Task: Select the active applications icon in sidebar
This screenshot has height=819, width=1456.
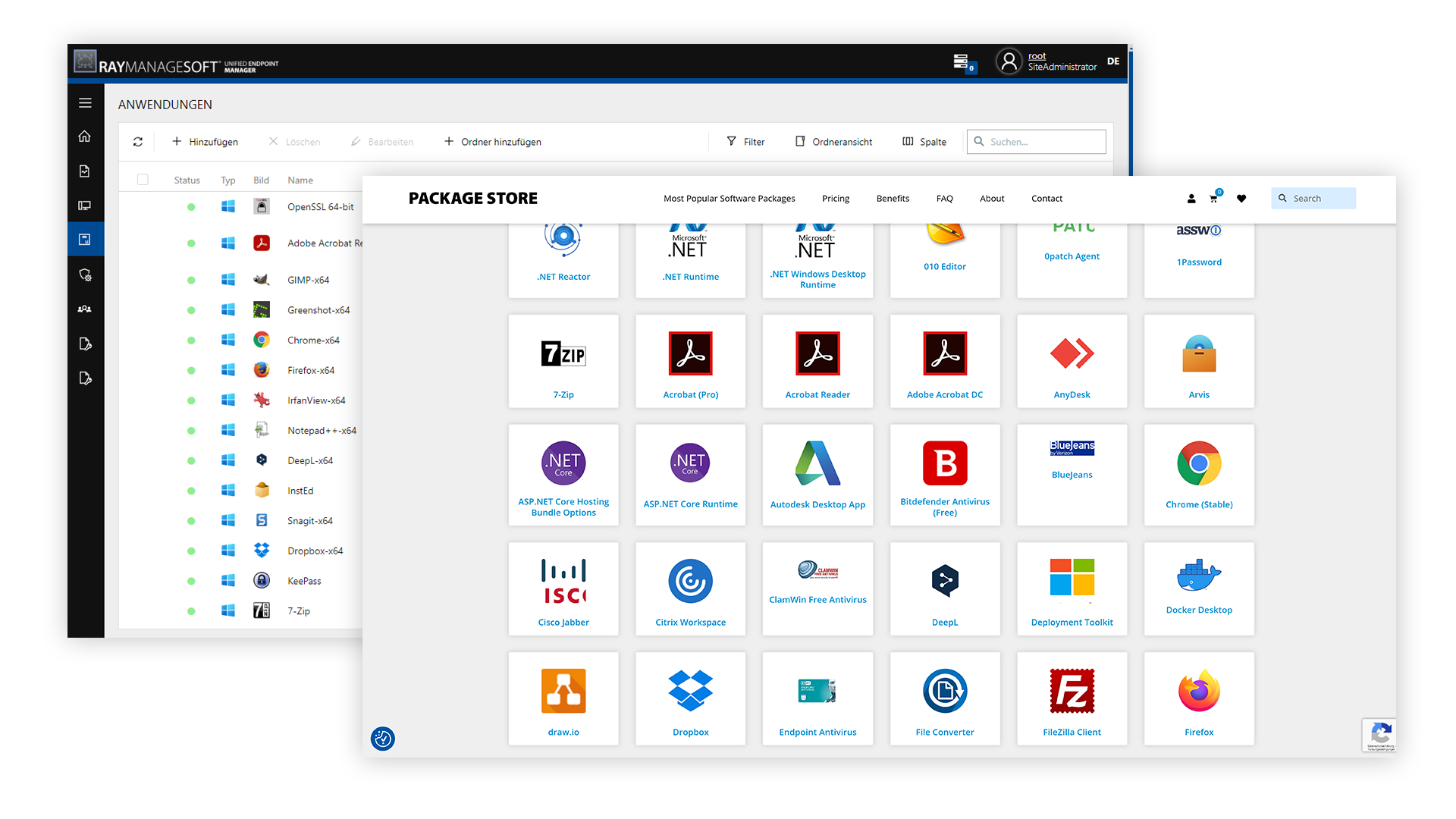Action: tap(85, 240)
